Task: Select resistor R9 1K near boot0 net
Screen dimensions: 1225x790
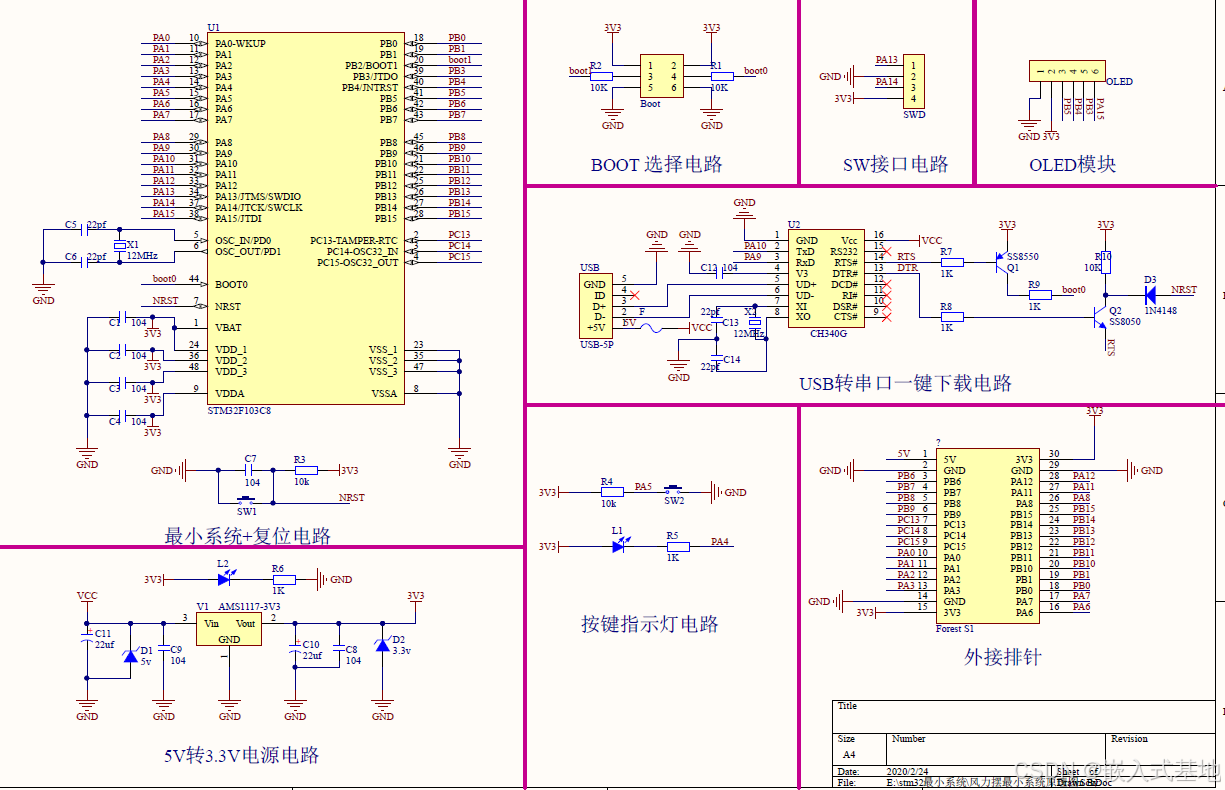Action: click(1039, 295)
